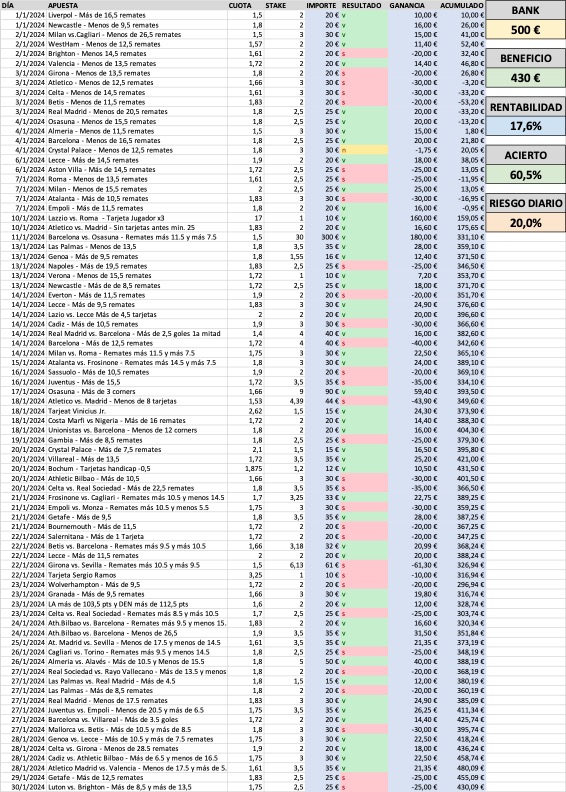Select the 60,5% hit rate cell

tap(525, 175)
